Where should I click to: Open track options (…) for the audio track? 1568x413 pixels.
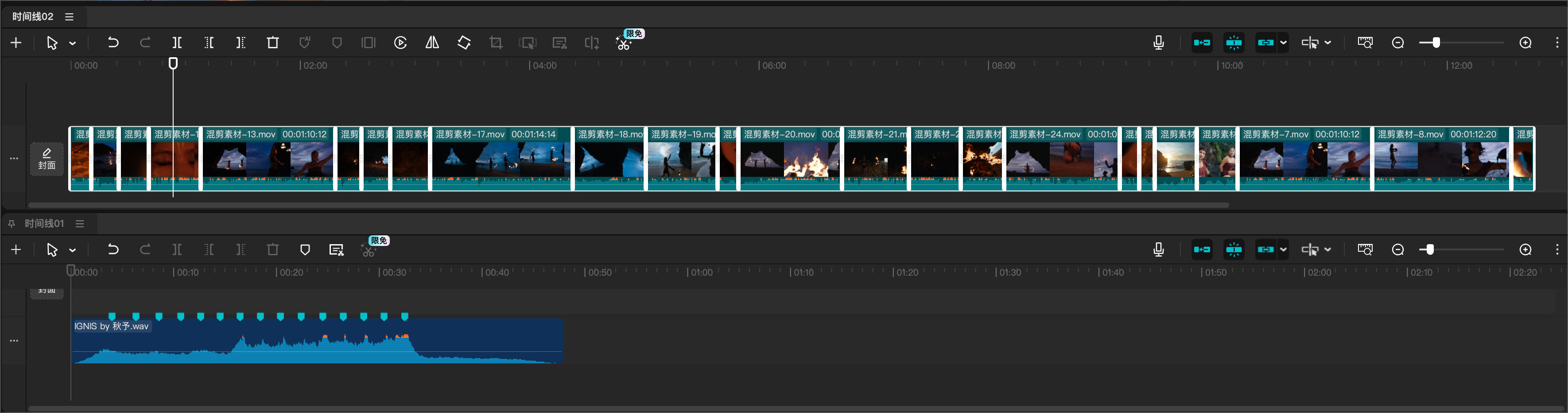14,341
